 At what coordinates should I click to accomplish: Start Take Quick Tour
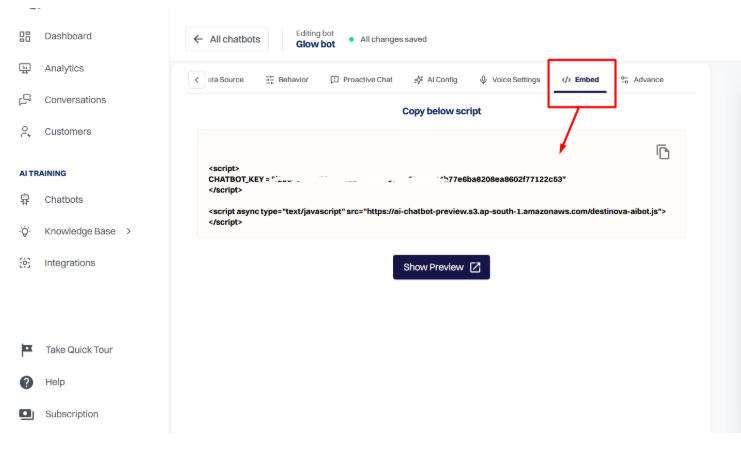(79, 350)
